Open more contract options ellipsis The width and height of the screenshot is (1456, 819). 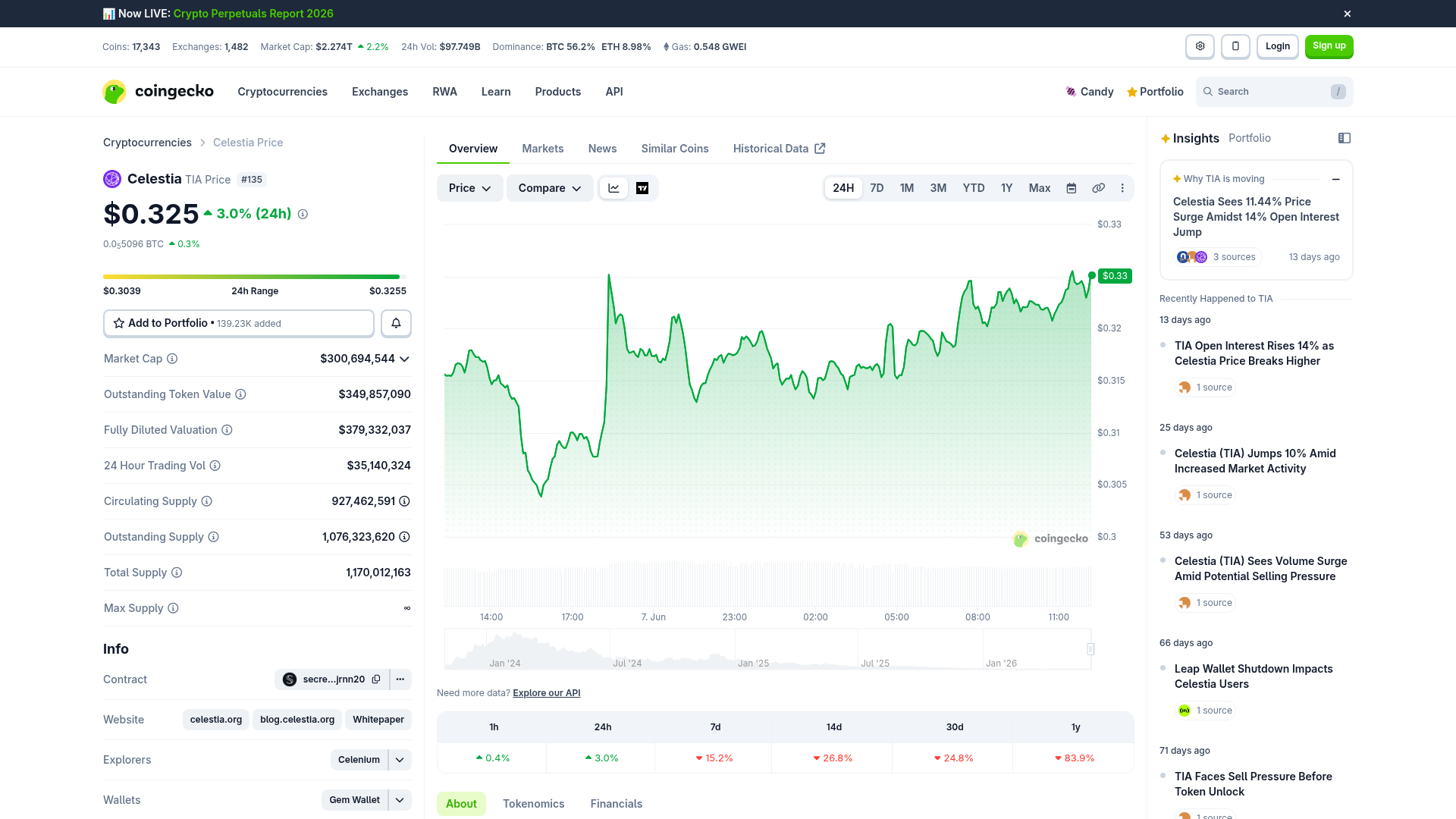coord(400,679)
